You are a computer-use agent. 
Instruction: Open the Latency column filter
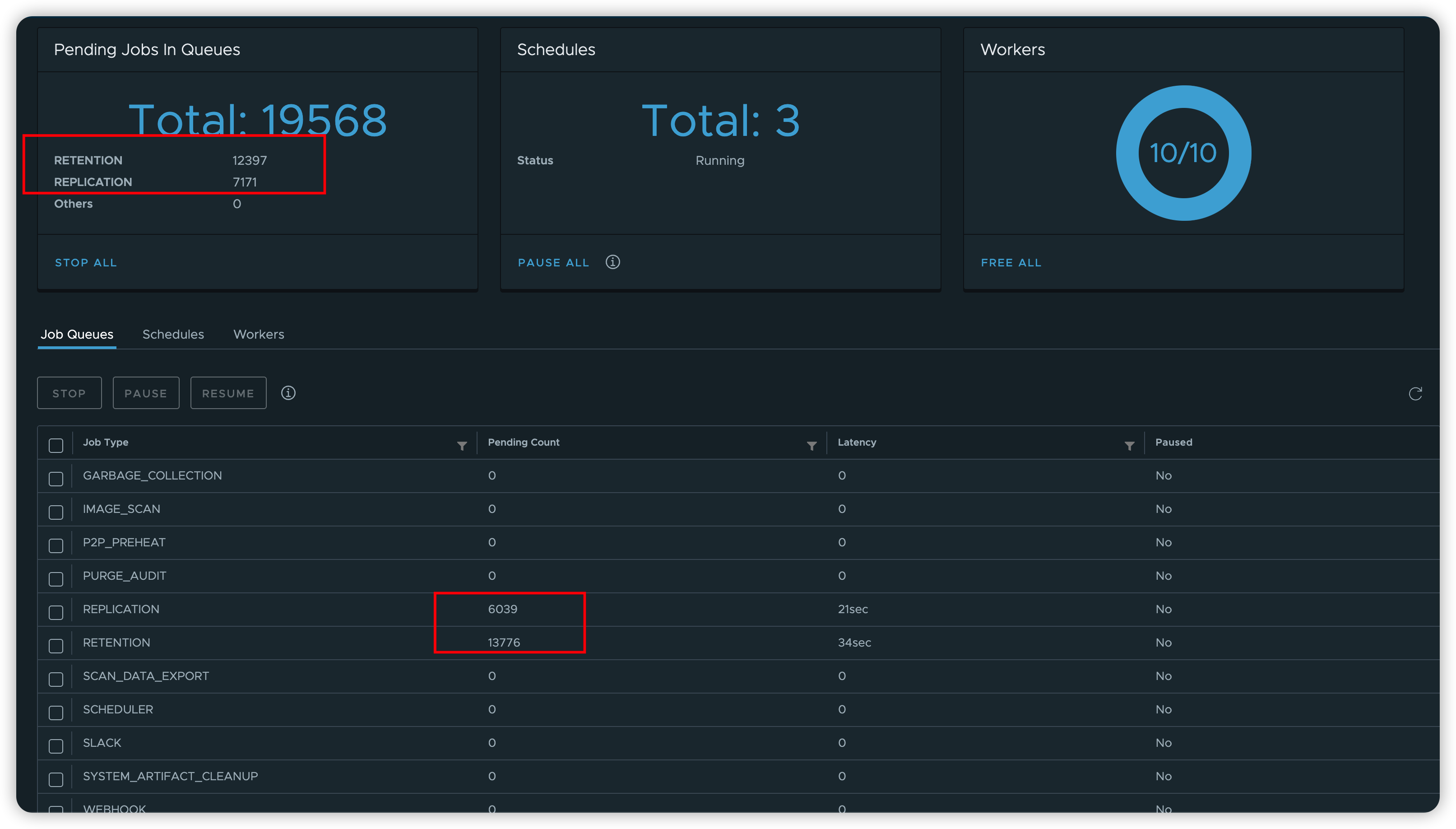click(1130, 445)
